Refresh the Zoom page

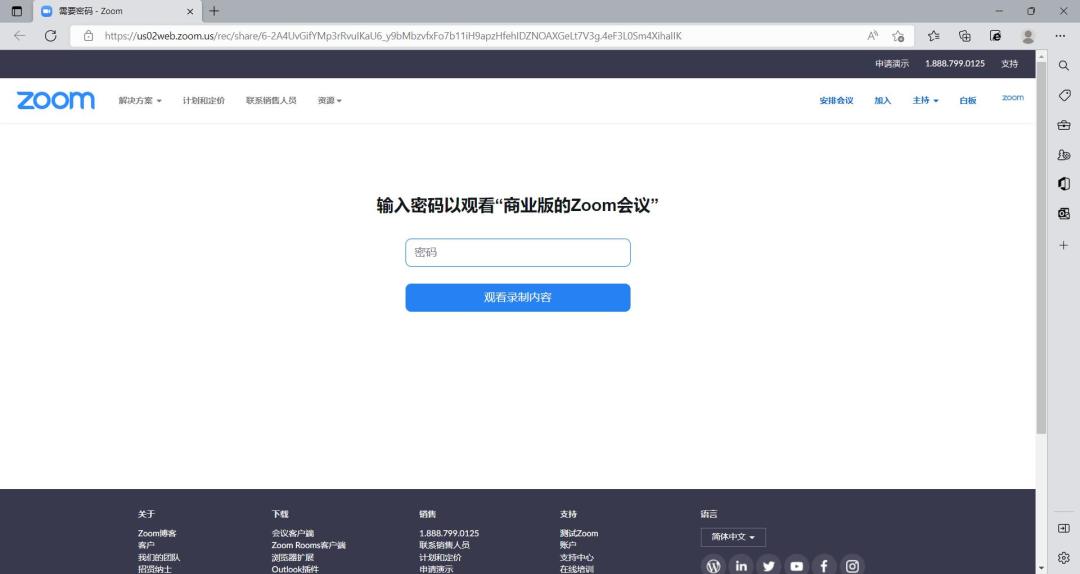point(50,36)
